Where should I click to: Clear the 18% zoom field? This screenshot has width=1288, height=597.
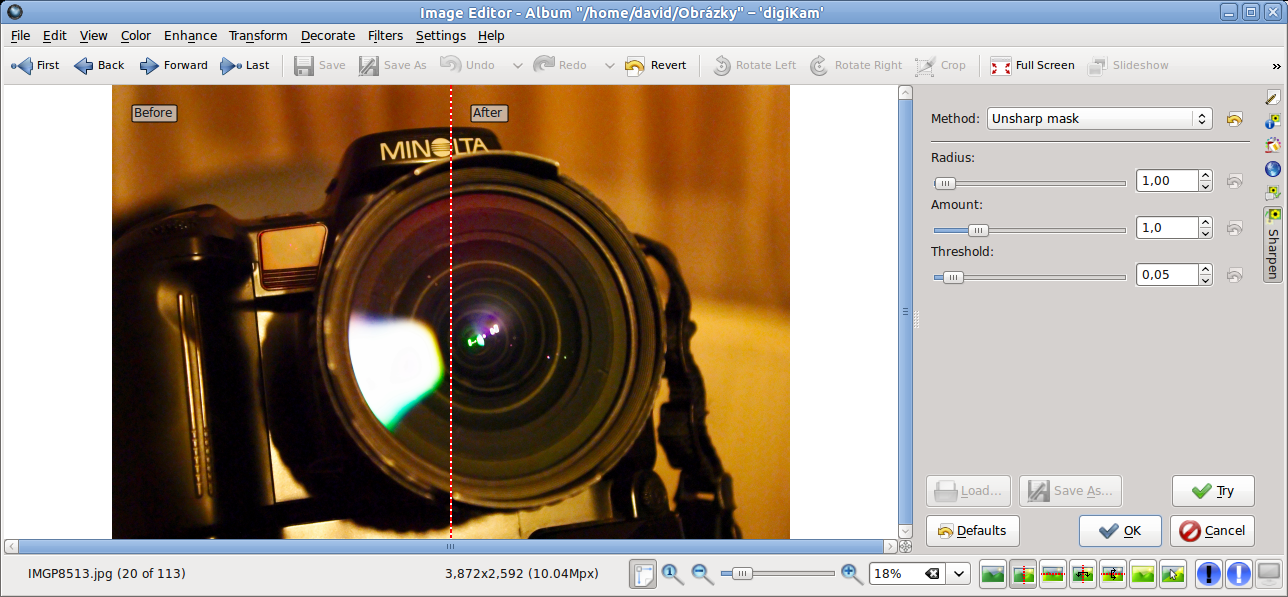click(x=932, y=574)
